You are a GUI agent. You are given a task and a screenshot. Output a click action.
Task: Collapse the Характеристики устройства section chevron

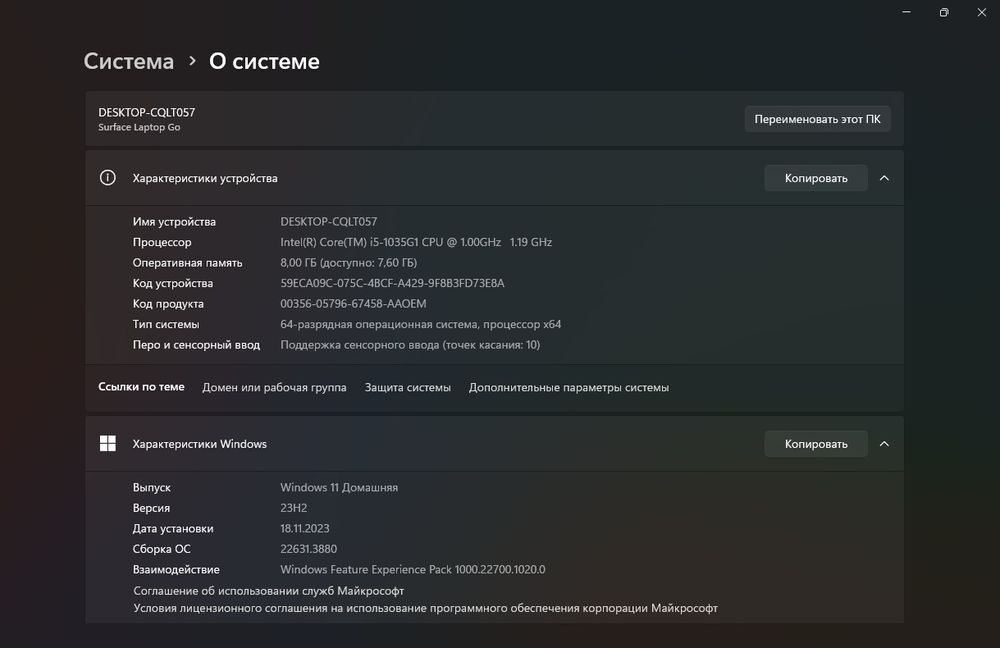pos(884,178)
